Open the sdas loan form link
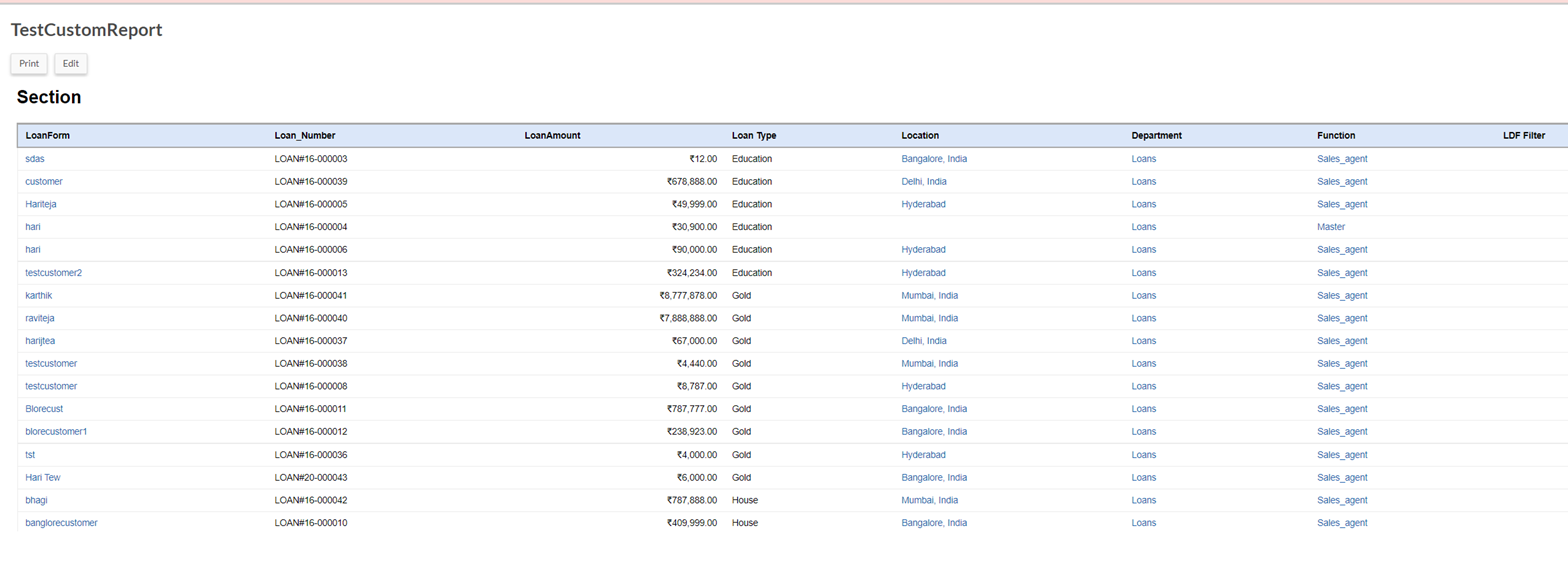Screen dimensions: 1568x584 click(35, 159)
